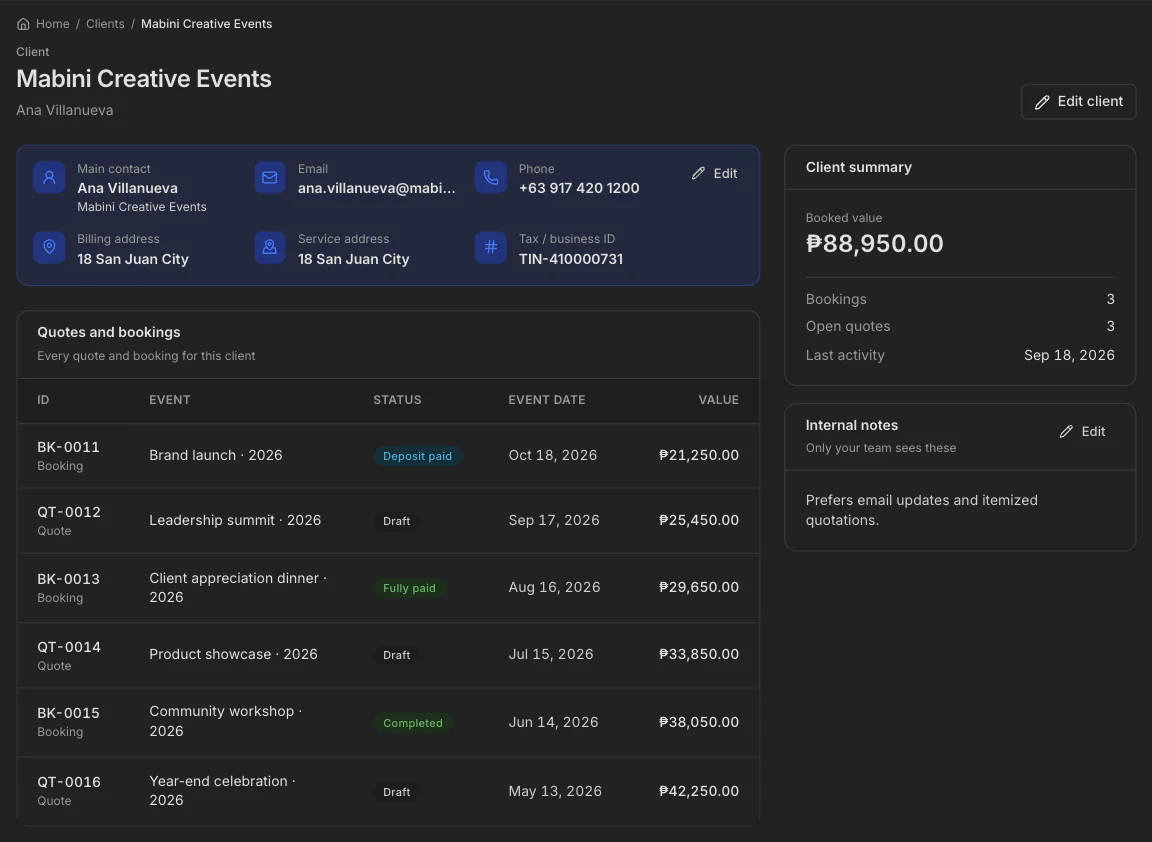
Task: Click the value ₱42,250.00
Action: 699,791
